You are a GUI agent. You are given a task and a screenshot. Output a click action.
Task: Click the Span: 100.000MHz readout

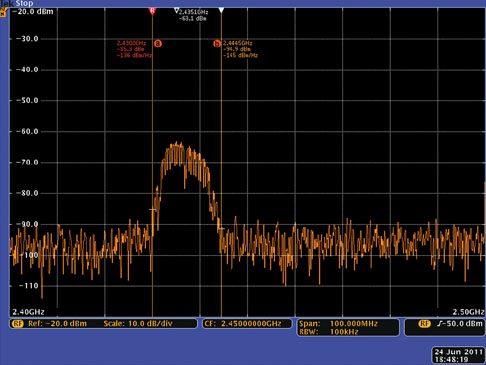point(338,324)
